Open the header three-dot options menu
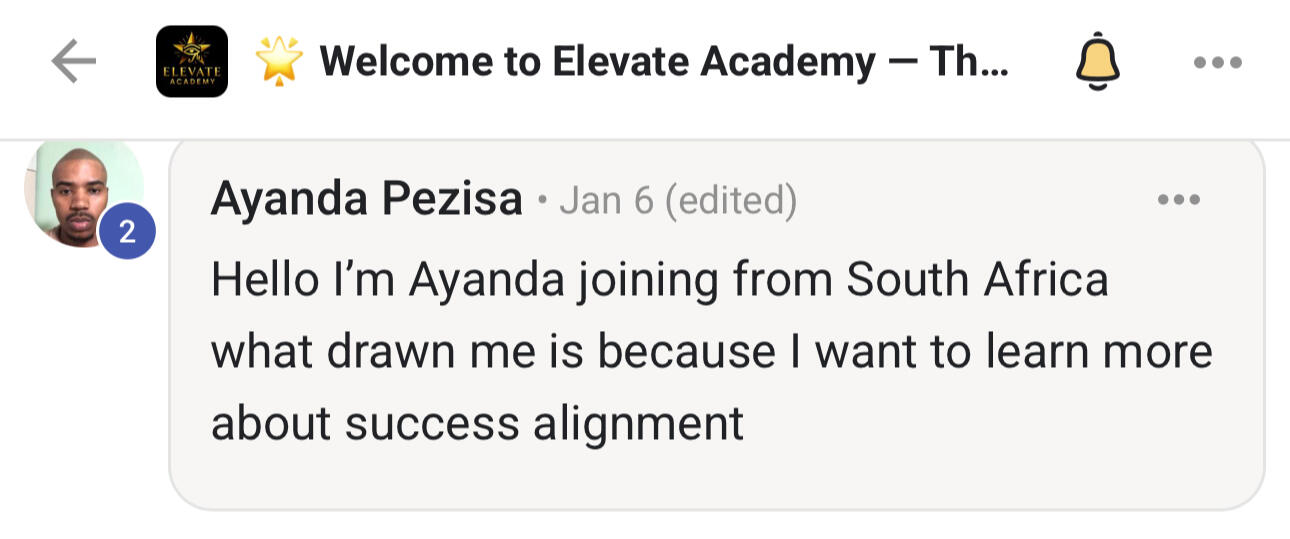 [x=1217, y=62]
